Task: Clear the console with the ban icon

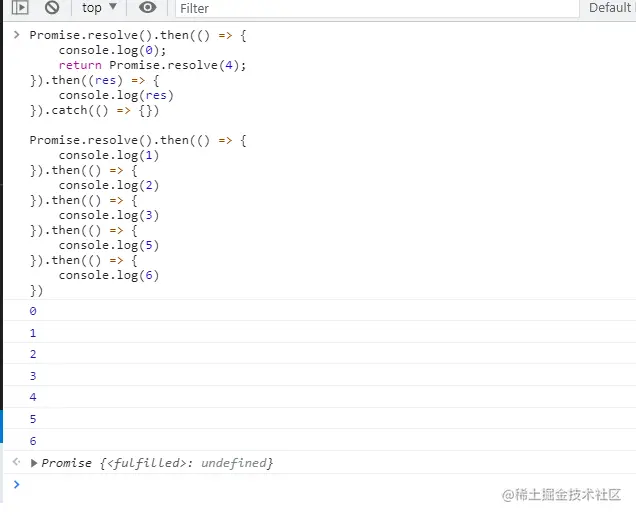Action: (x=52, y=7)
